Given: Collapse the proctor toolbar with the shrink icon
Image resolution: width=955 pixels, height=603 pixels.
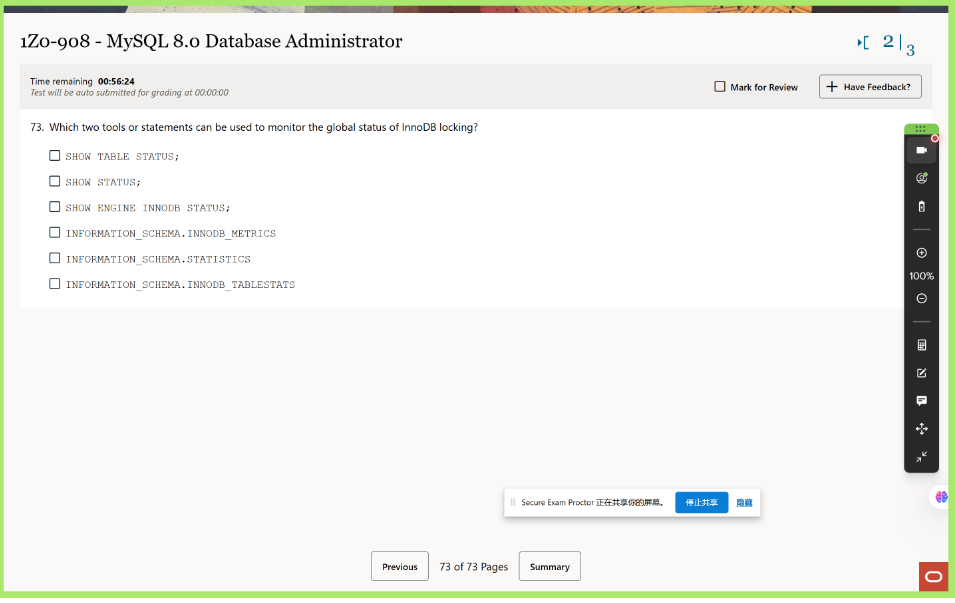Looking at the screenshot, I should pyautogui.click(x=922, y=457).
